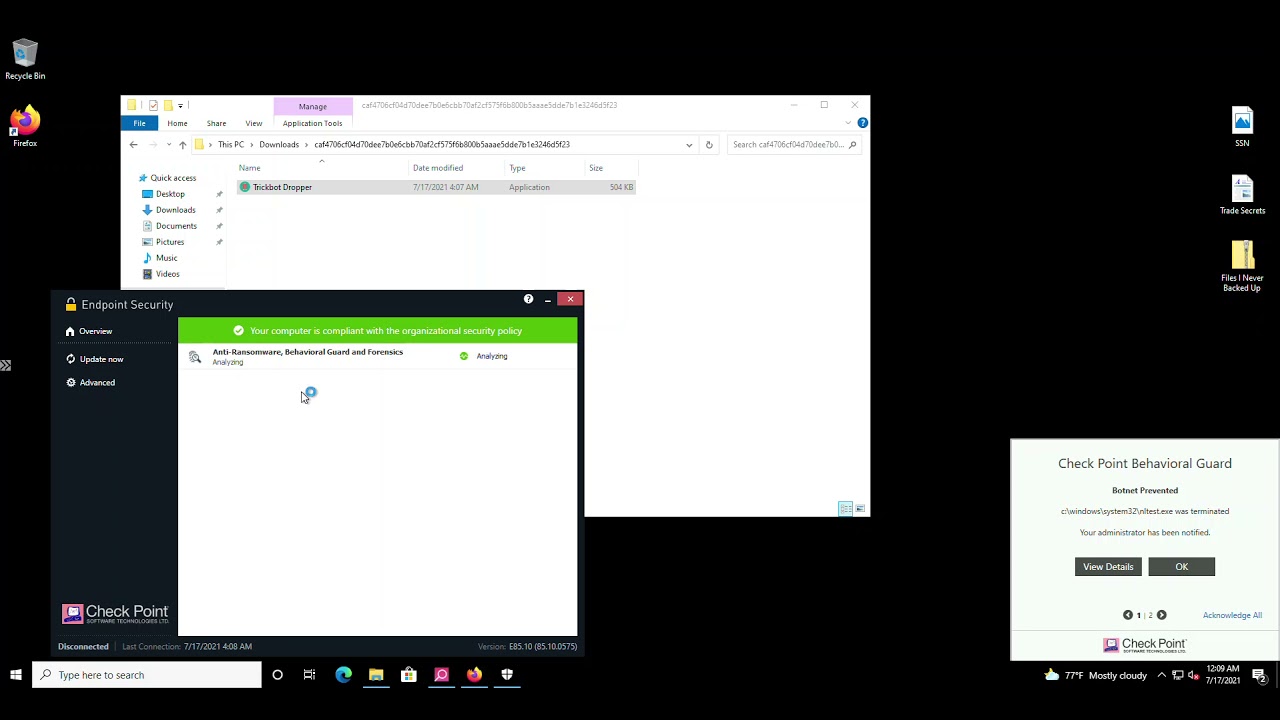Click Back arrow in File Explorer
The height and width of the screenshot is (720, 1280).
tap(133, 144)
